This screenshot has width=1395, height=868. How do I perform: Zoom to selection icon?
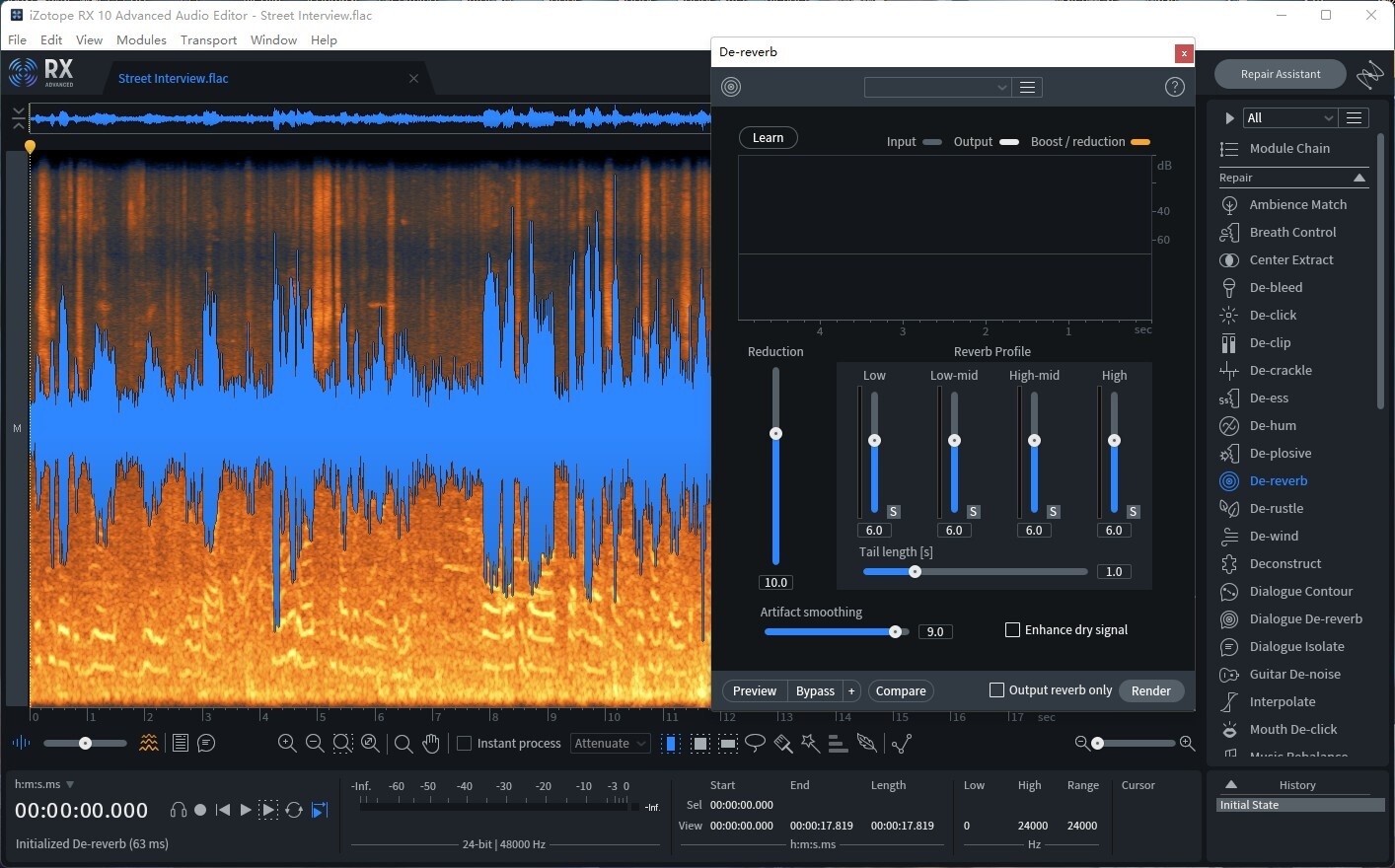coord(342,744)
